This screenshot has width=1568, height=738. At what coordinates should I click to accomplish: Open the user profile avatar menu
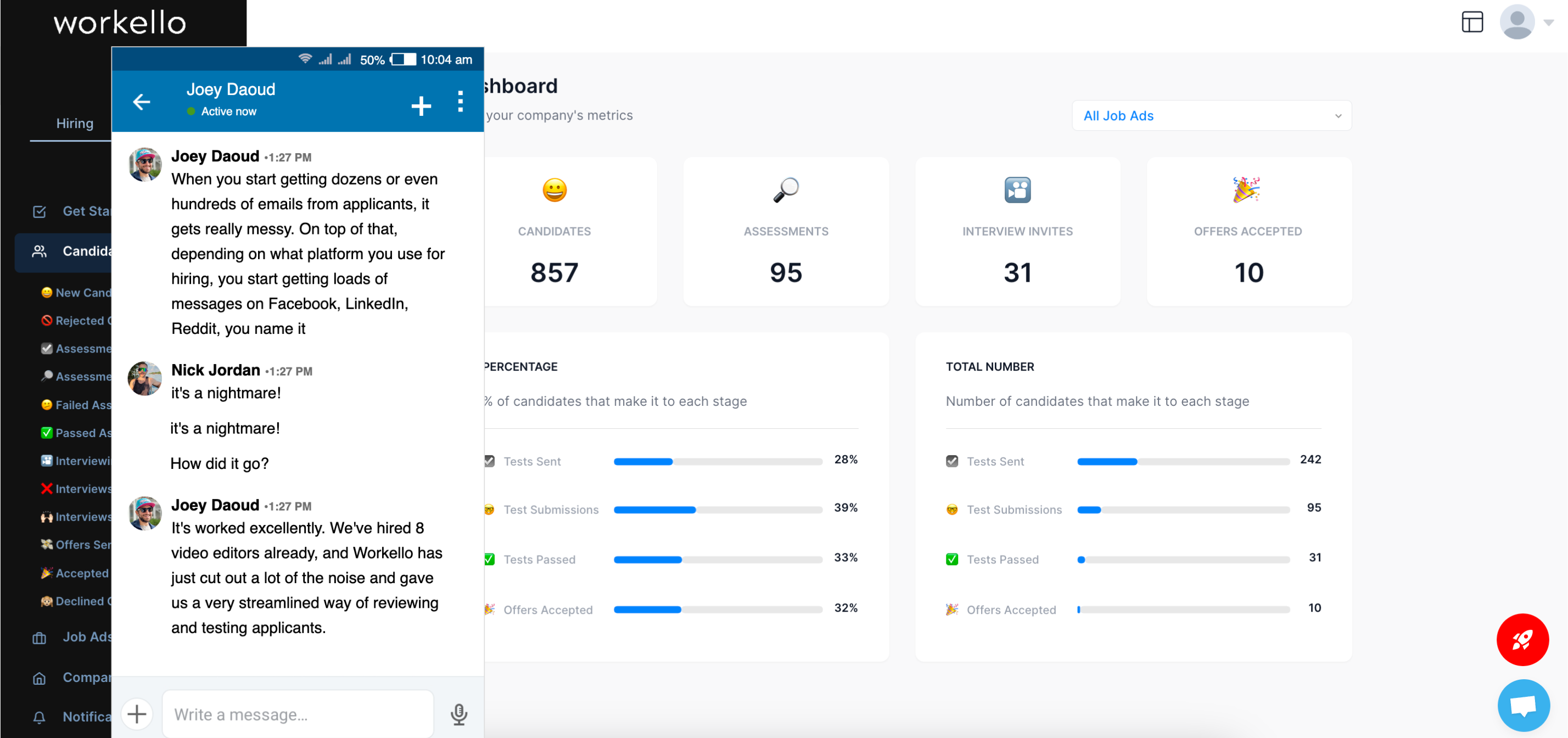point(1517,22)
